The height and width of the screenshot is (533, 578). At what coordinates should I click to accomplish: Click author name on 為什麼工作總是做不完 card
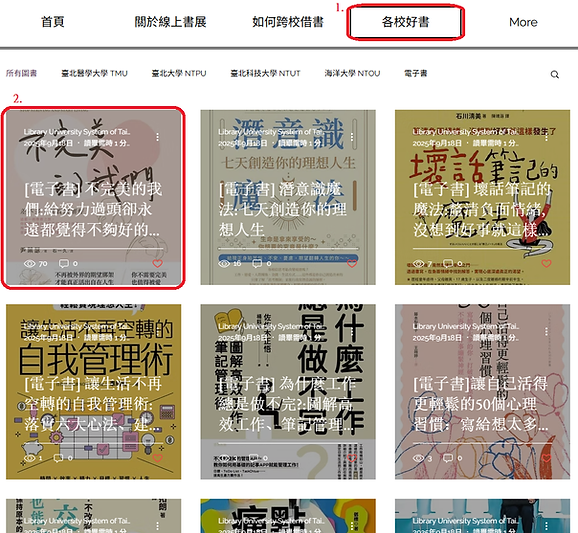[271, 326]
